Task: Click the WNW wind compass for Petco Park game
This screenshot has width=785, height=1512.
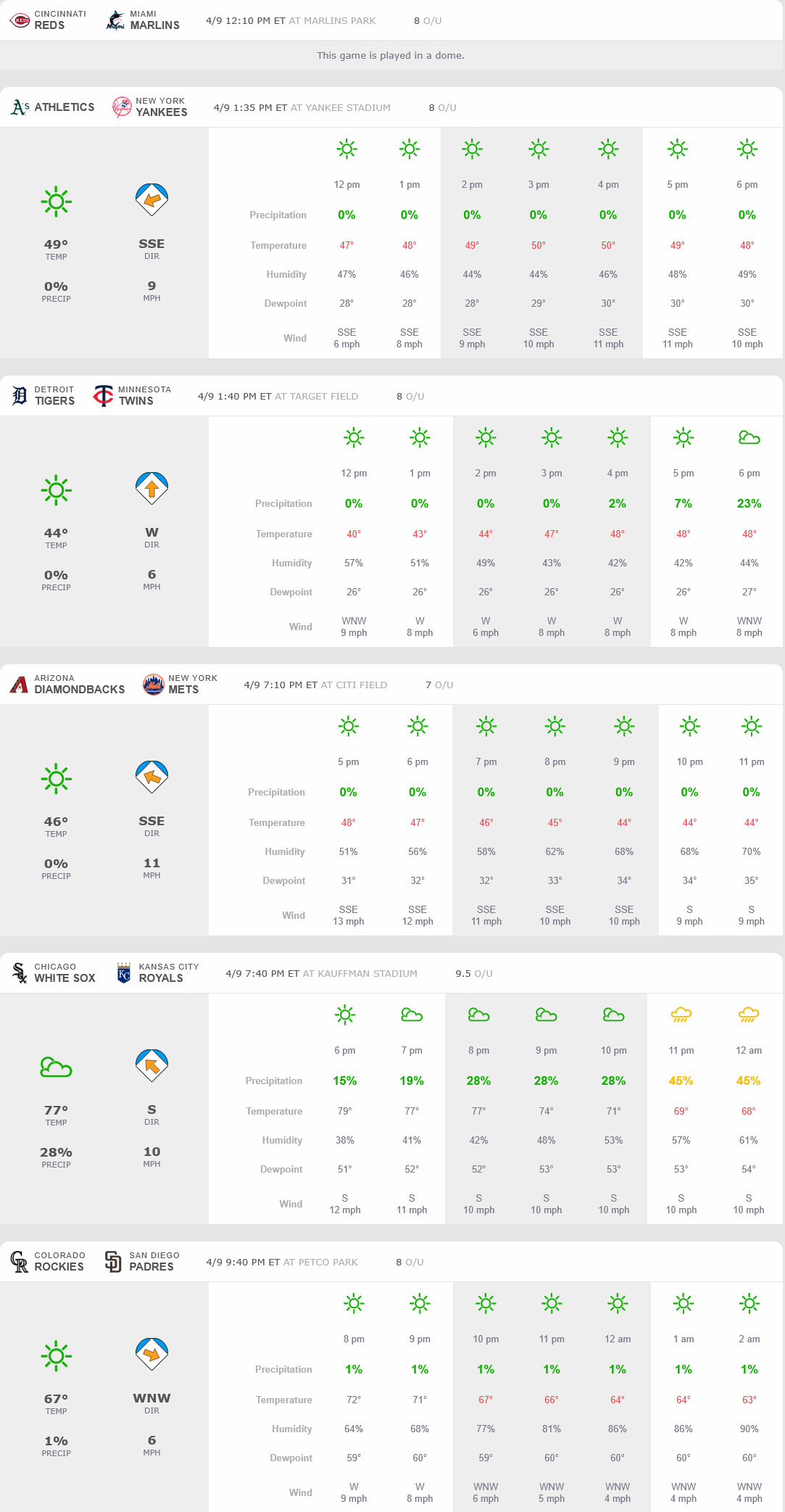Action: point(151,1355)
